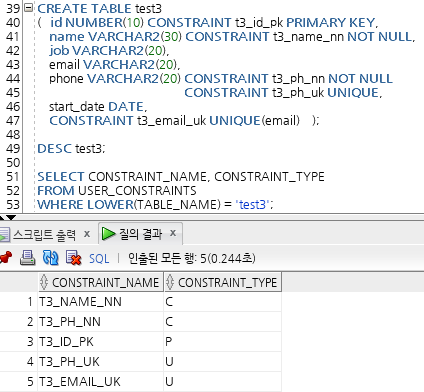This screenshot has width=424, height=392.
Task: Select constraint type P cell
Action: (x=222, y=342)
